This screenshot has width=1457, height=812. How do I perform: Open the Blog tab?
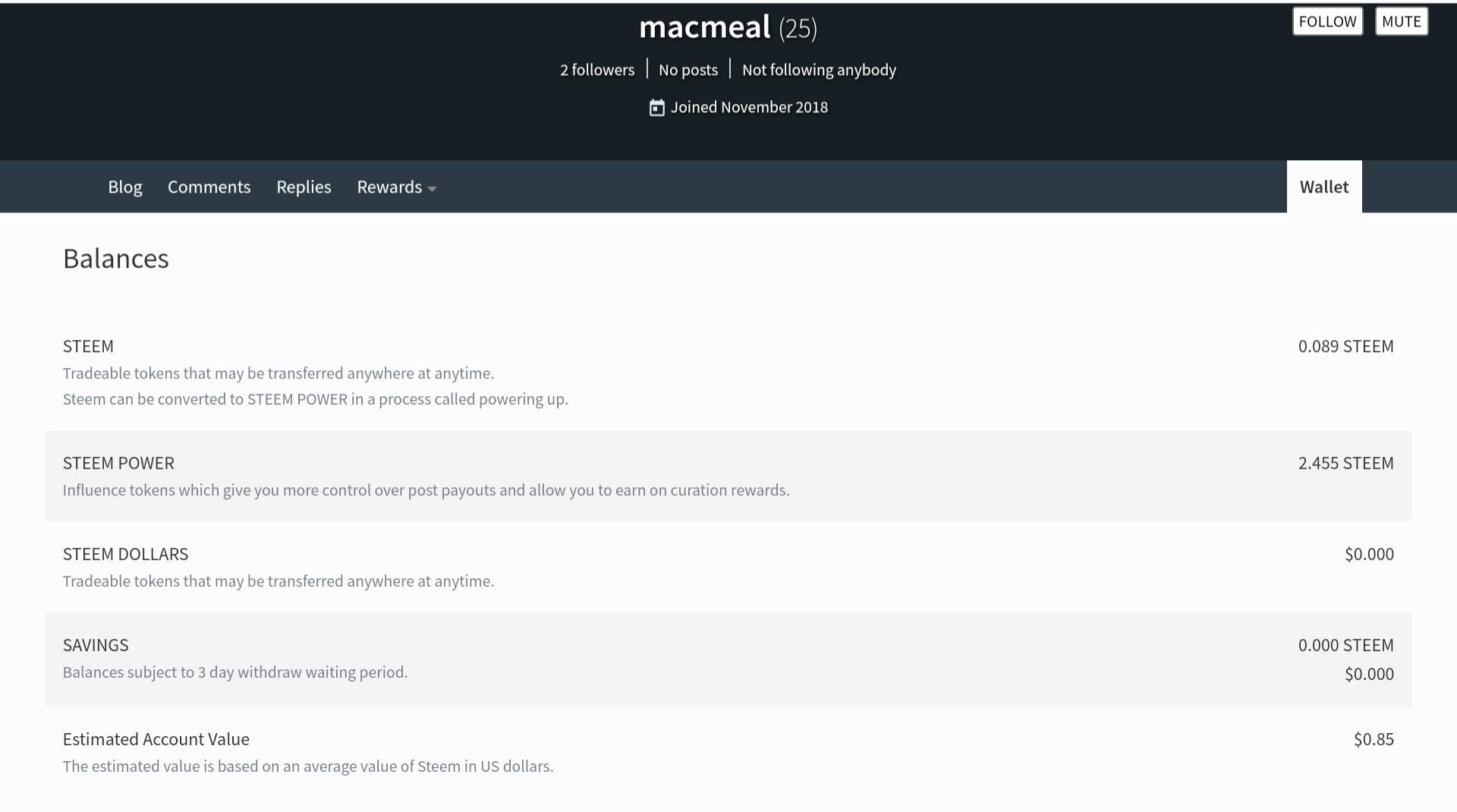[125, 187]
